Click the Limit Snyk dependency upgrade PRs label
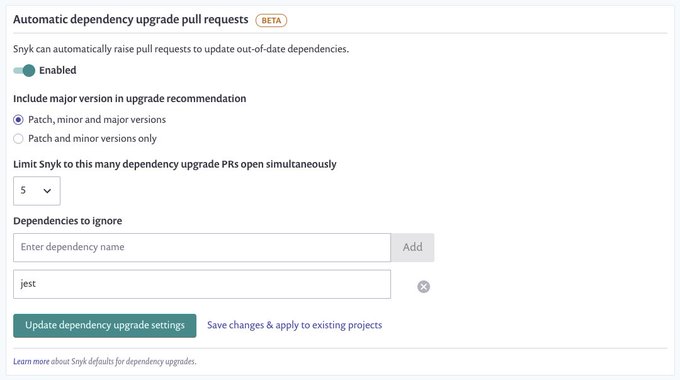 [175, 164]
